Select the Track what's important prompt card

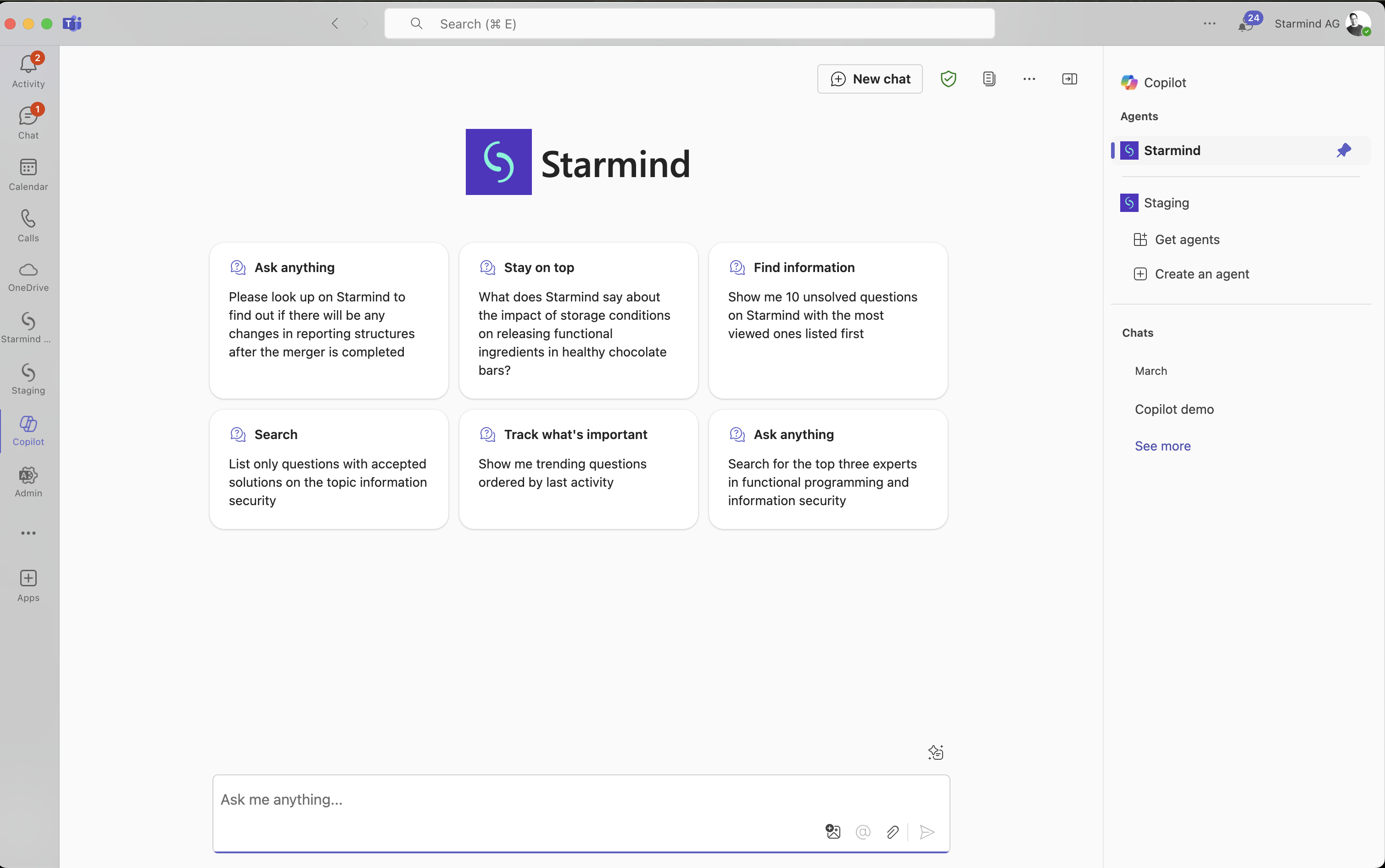pos(578,468)
